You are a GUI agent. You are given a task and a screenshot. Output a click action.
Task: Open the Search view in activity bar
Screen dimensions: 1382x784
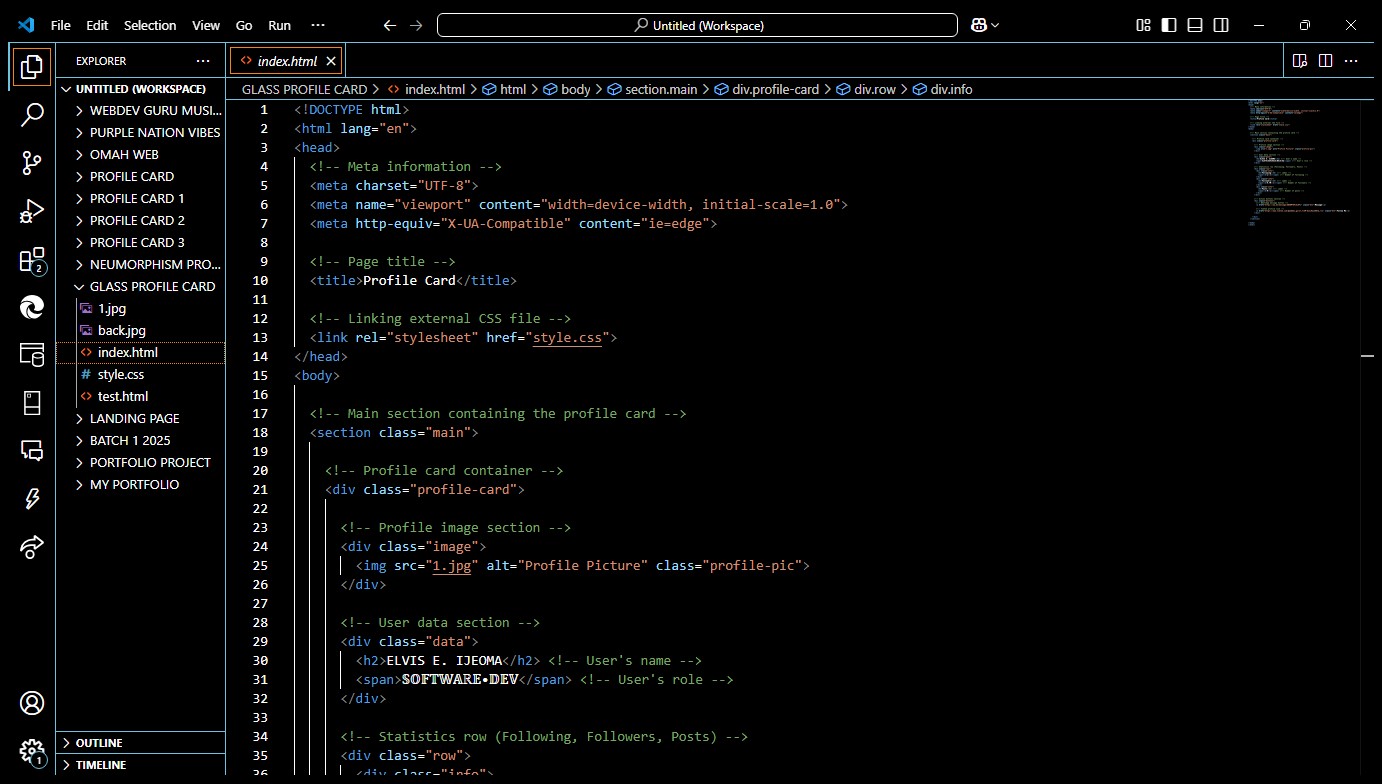tap(32, 114)
